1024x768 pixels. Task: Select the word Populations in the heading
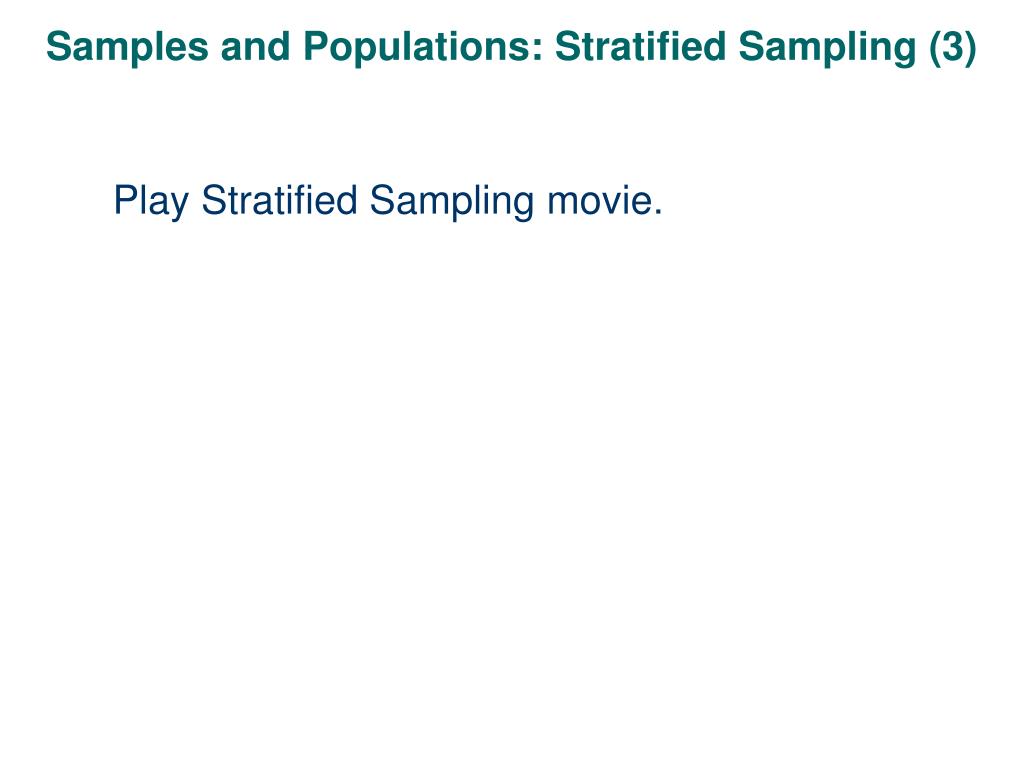(423, 48)
